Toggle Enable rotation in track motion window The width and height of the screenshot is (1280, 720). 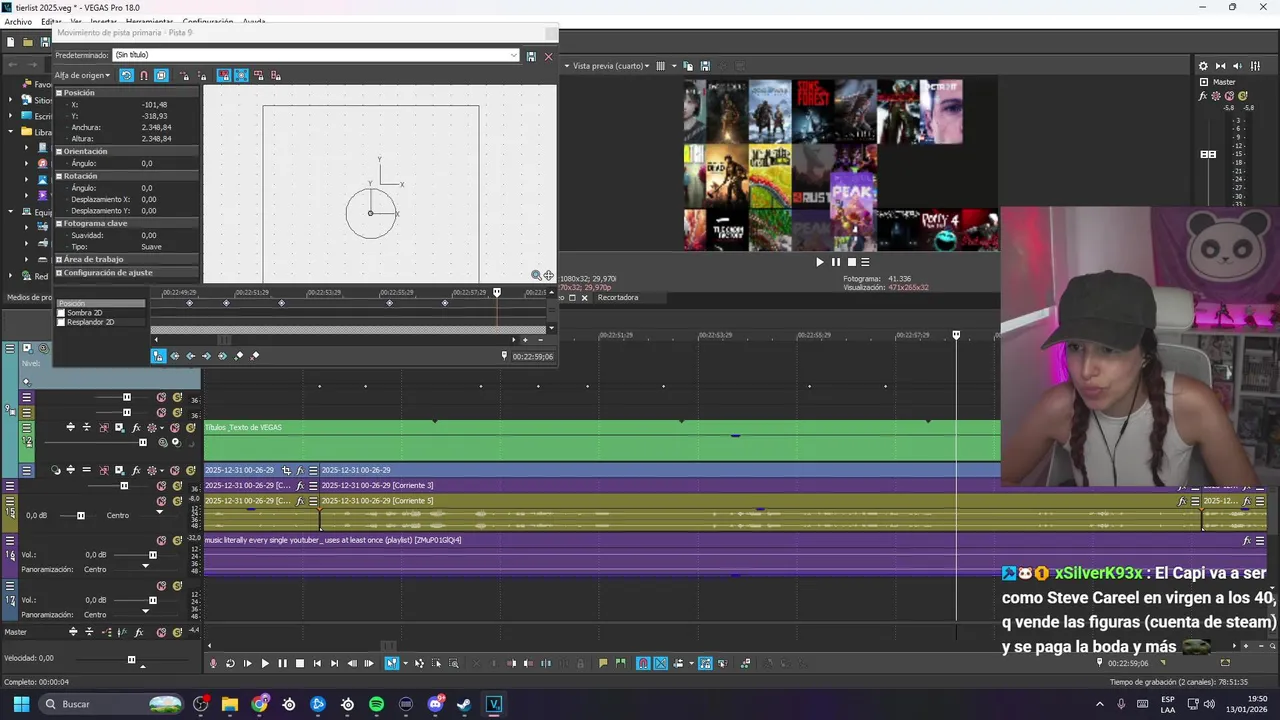coord(126,75)
